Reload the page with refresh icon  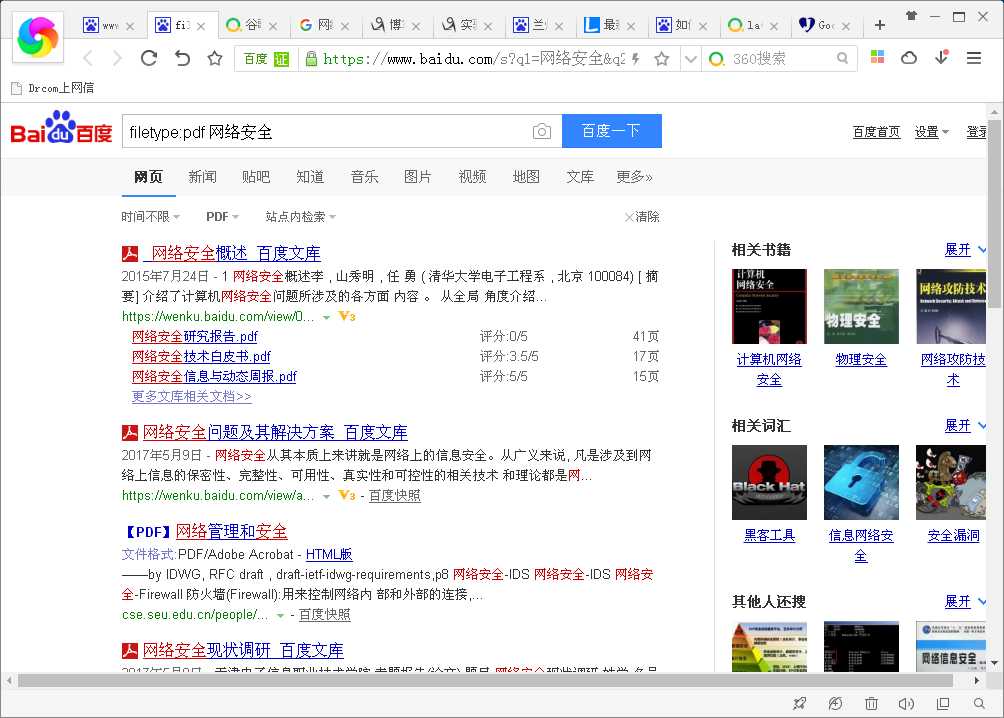pyautogui.click(x=149, y=58)
